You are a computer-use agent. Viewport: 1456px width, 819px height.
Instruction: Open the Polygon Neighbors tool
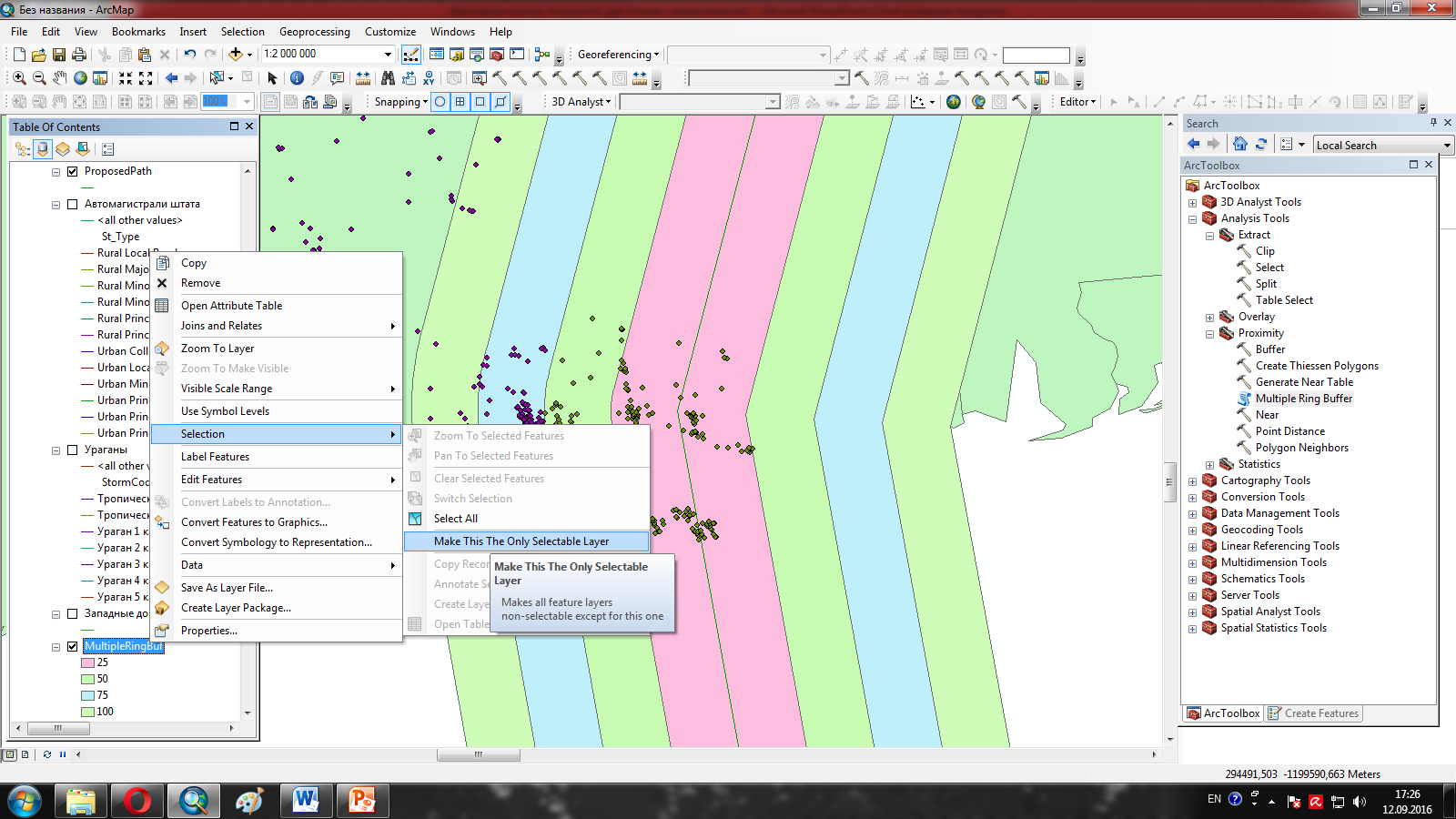point(1301,448)
